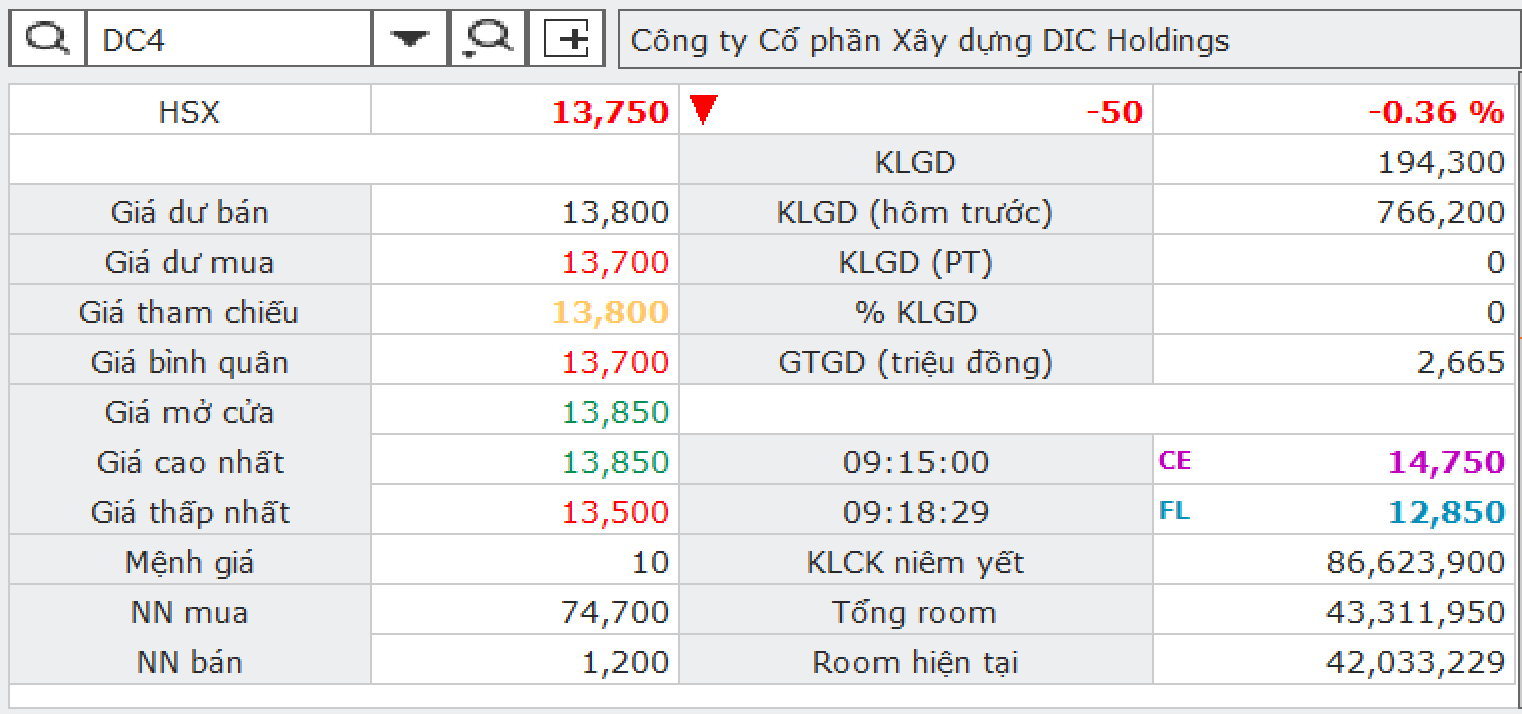The height and width of the screenshot is (714, 1522).
Task: Click the KLGD (hôm trước) label
Action: click(x=914, y=212)
